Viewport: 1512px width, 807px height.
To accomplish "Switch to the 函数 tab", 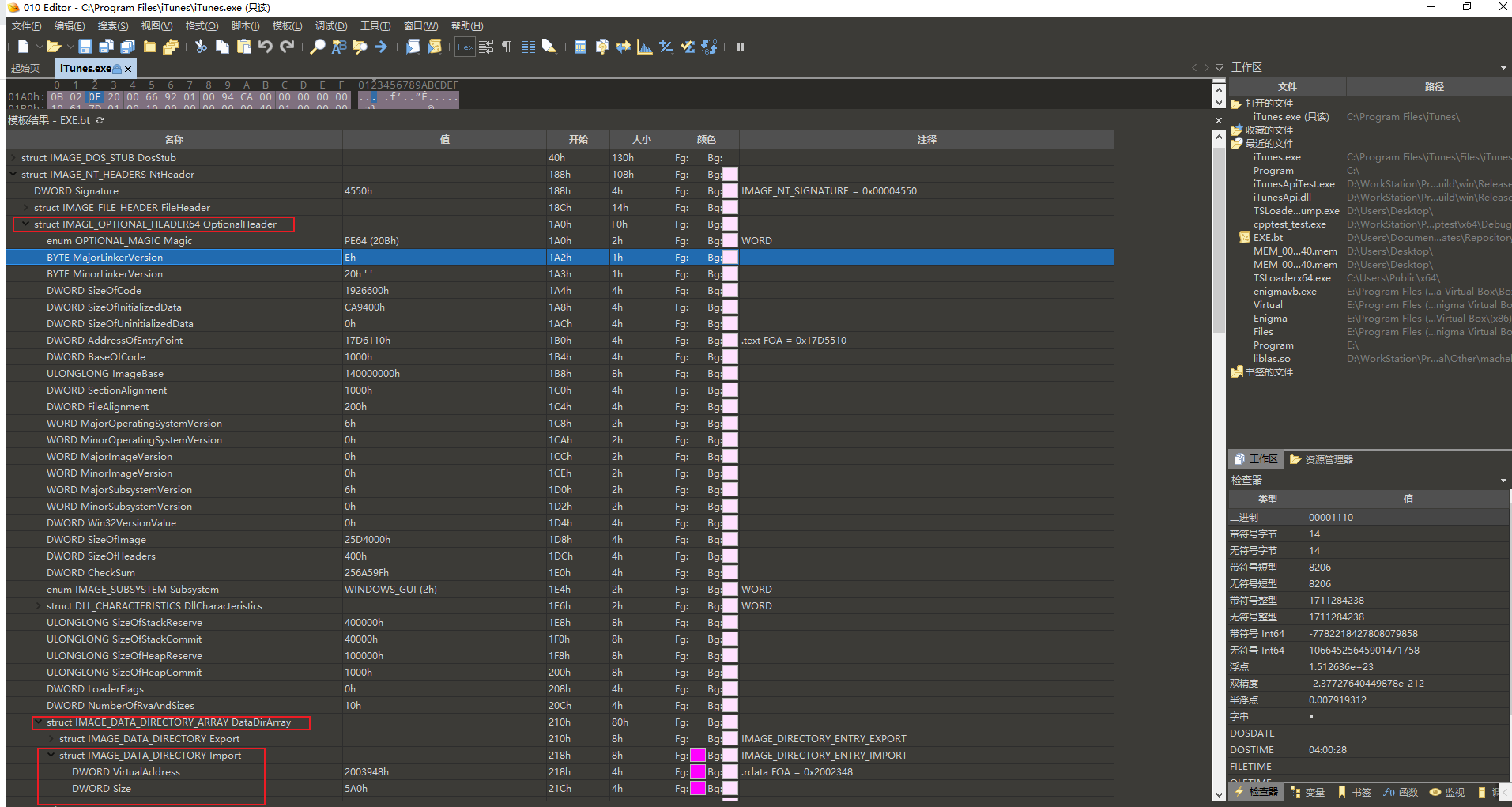I will 1401,792.
